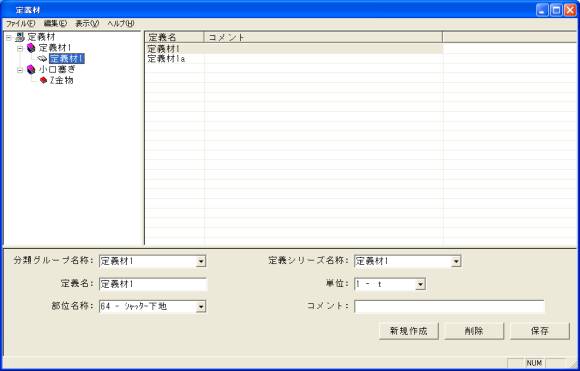Viewport: 580px width, 371px height.
Task: Open the 単位 dropdown
Action: point(420,284)
